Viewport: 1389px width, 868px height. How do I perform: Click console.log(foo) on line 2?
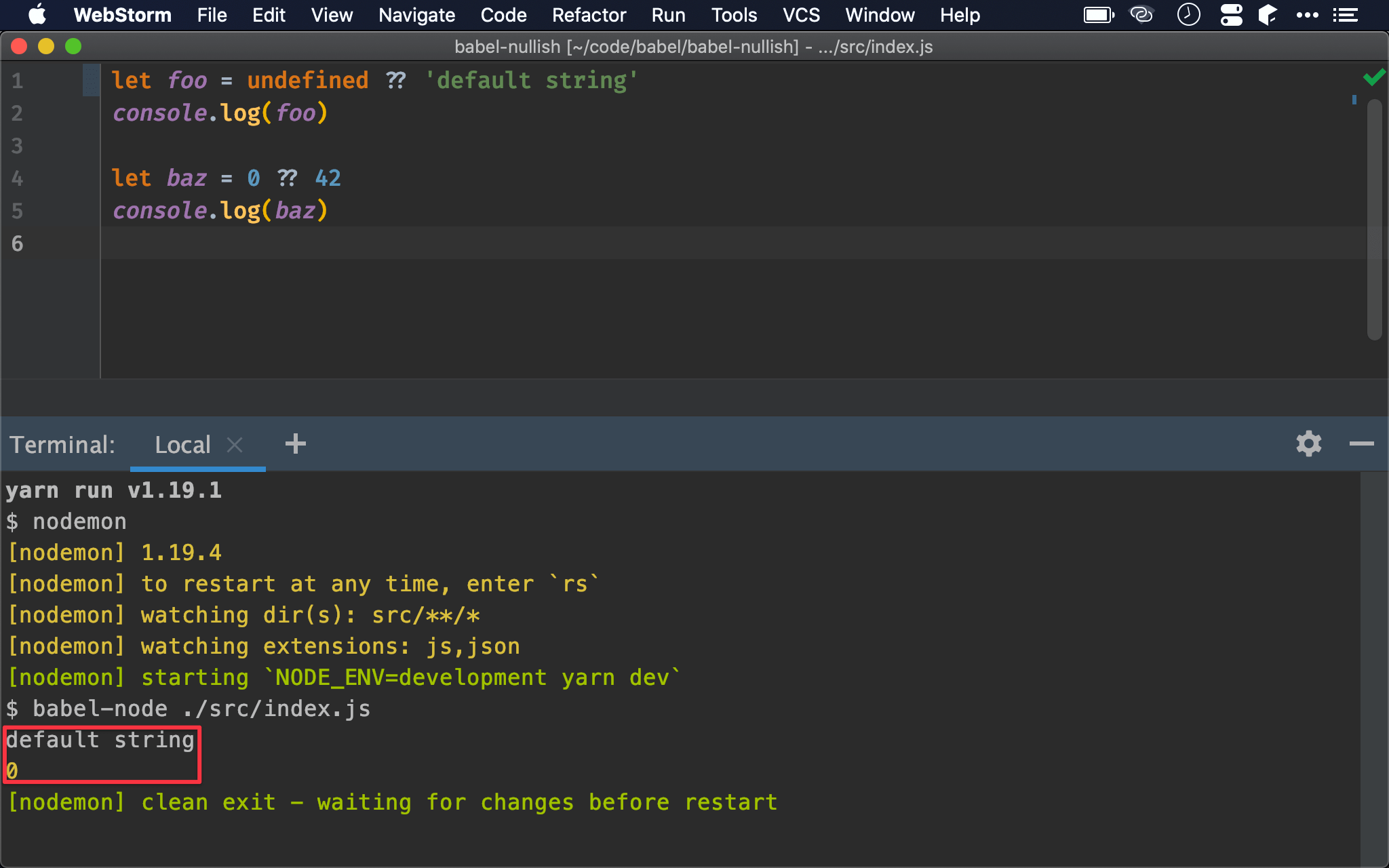tap(220, 113)
